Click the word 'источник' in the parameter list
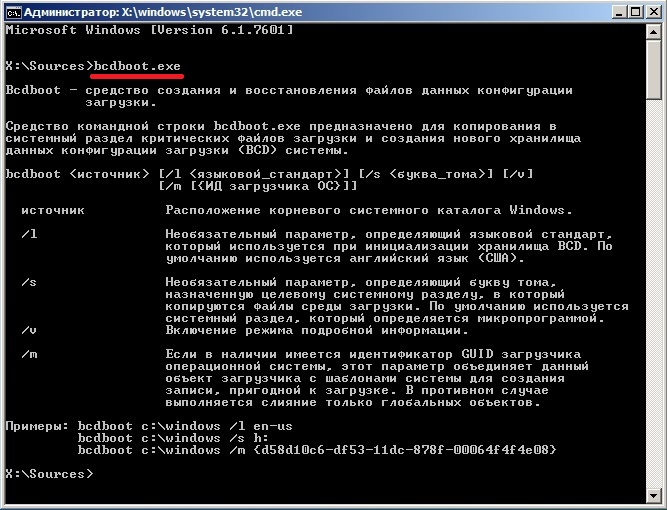Screen dimensions: 667x510 coord(53,210)
